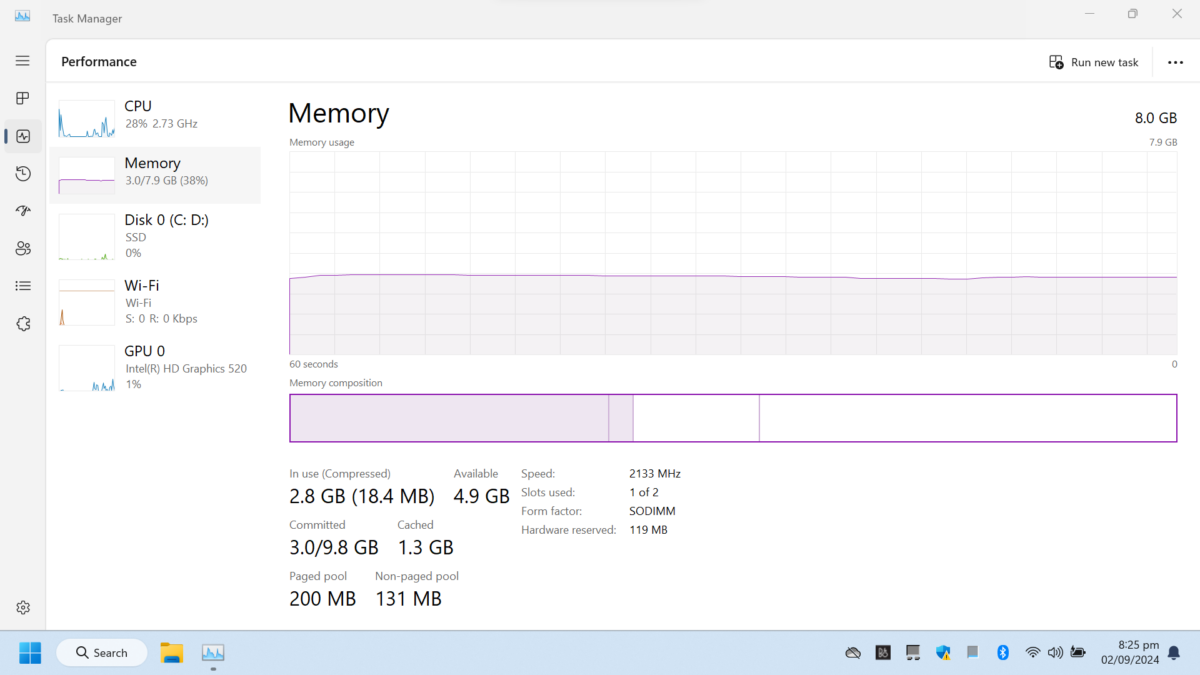The image size is (1200, 675).
Task: Open the Windows Start button
Action: tap(30, 653)
